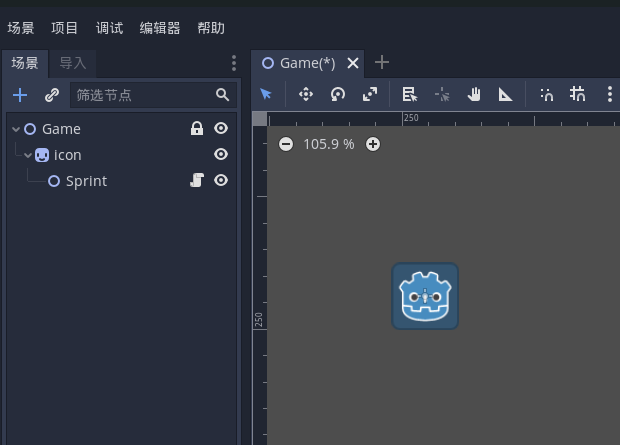Select the Game root node

61,129
